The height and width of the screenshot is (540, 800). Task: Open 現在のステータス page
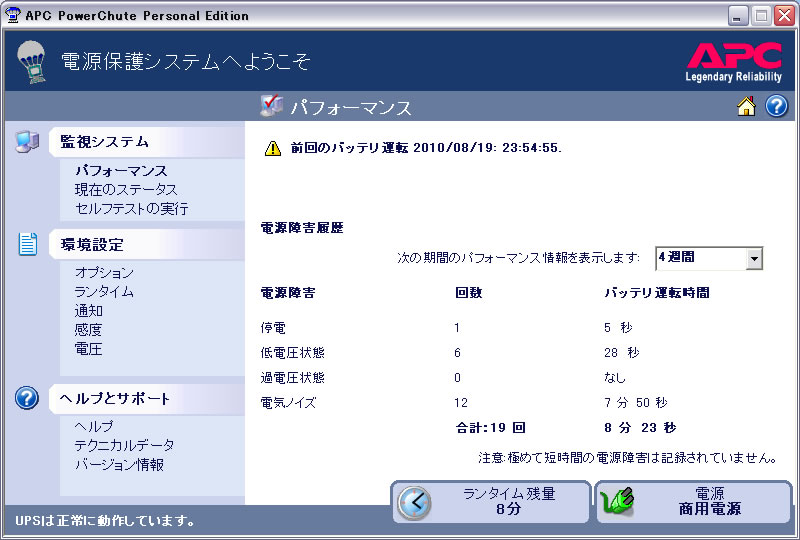point(126,189)
